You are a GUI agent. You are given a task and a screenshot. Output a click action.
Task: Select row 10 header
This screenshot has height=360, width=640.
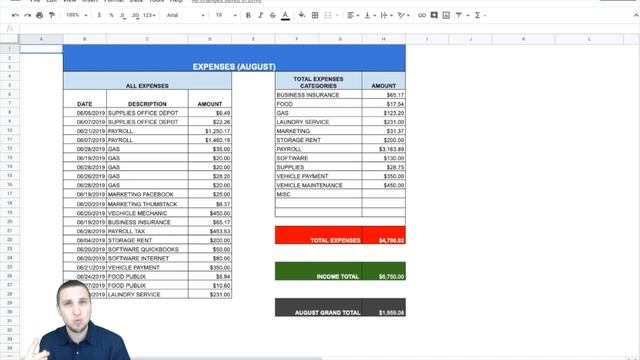click(9, 131)
